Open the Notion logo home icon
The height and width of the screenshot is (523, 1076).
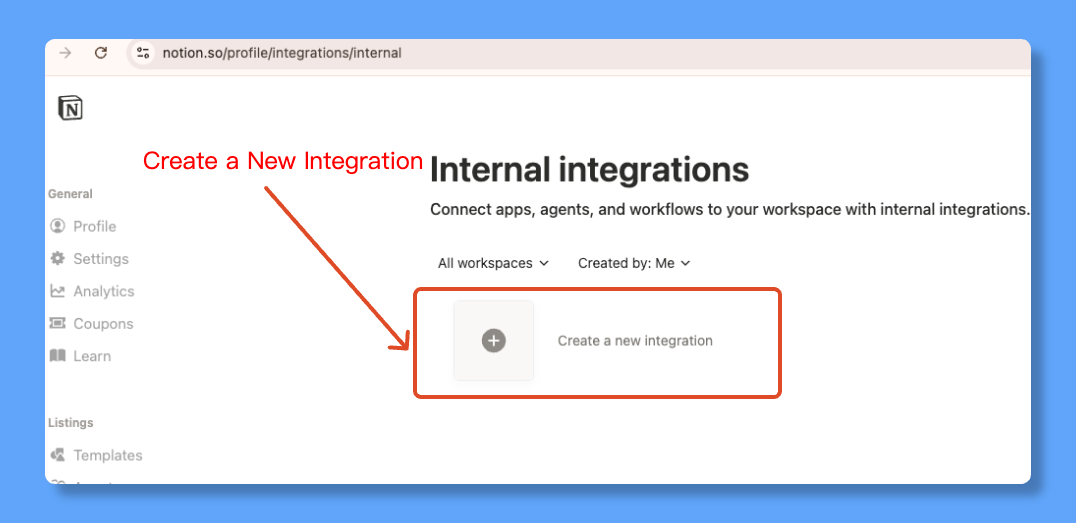coord(70,108)
